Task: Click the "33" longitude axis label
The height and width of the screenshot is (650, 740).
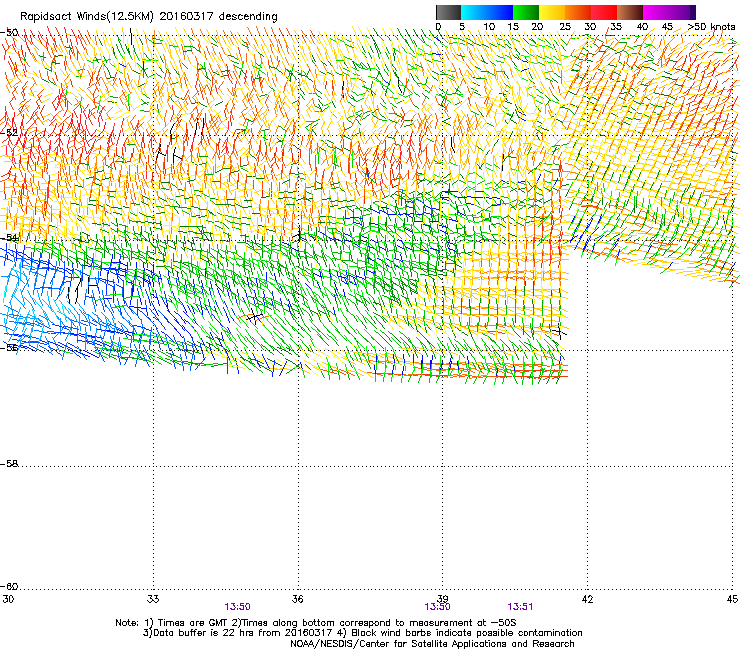Action: (x=153, y=599)
